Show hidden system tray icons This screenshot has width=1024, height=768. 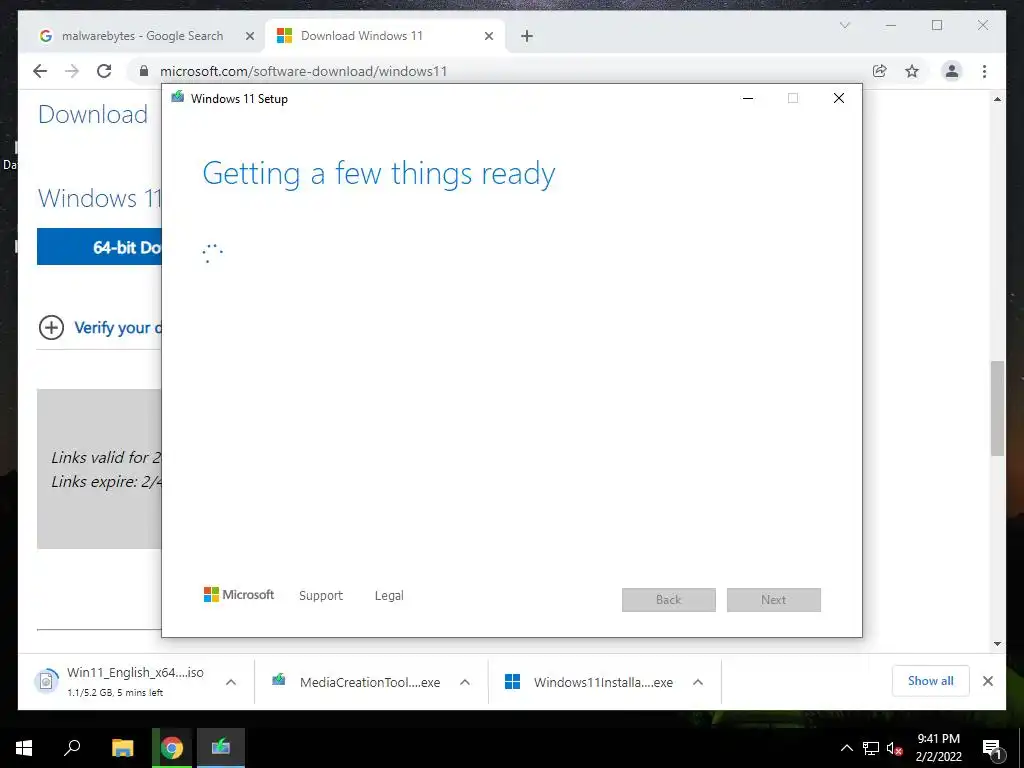click(x=846, y=748)
